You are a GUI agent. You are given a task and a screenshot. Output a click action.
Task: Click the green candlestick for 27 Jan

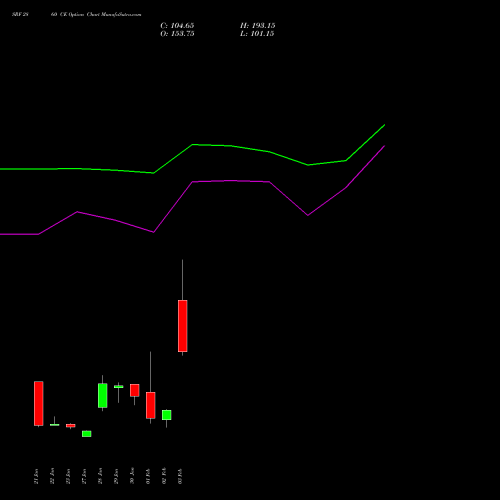coord(87,434)
